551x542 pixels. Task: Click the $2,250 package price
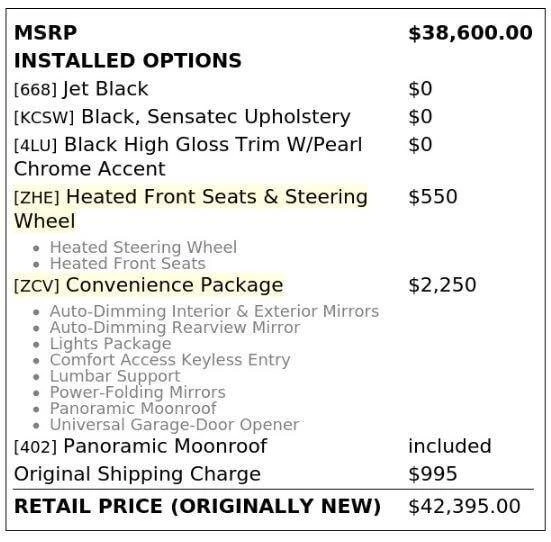442,285
